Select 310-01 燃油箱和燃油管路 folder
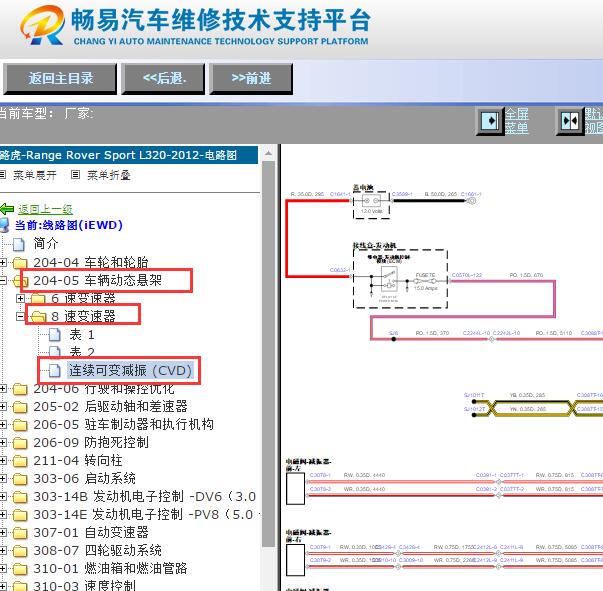The width and height of the screenshot is (603, 591). [x=110, y=568]
